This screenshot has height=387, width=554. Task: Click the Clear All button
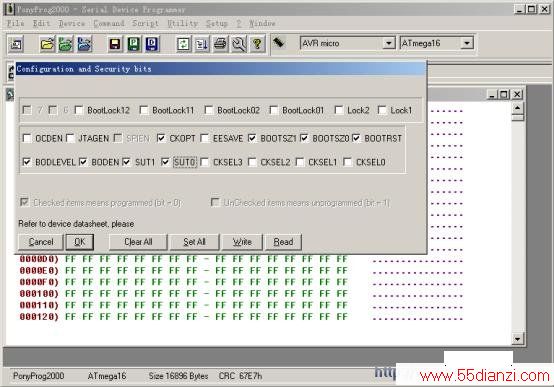(138, 242)
